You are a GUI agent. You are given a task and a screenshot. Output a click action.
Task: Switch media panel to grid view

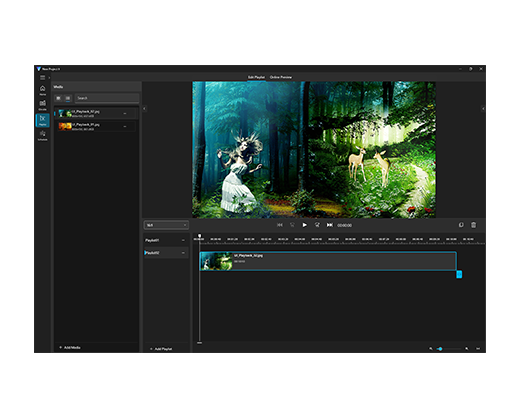58,98
